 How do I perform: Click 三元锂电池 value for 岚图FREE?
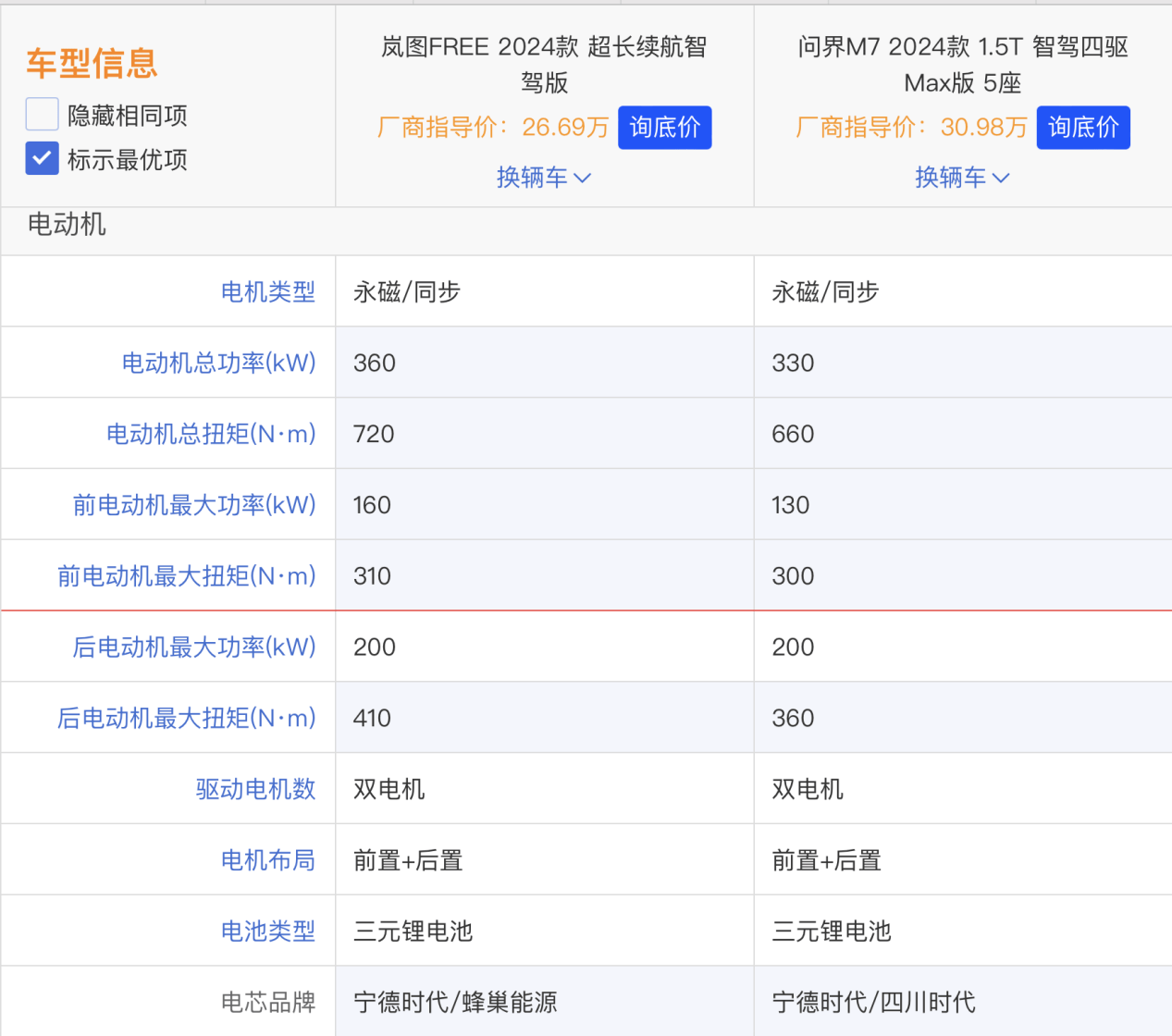[413, 931]
